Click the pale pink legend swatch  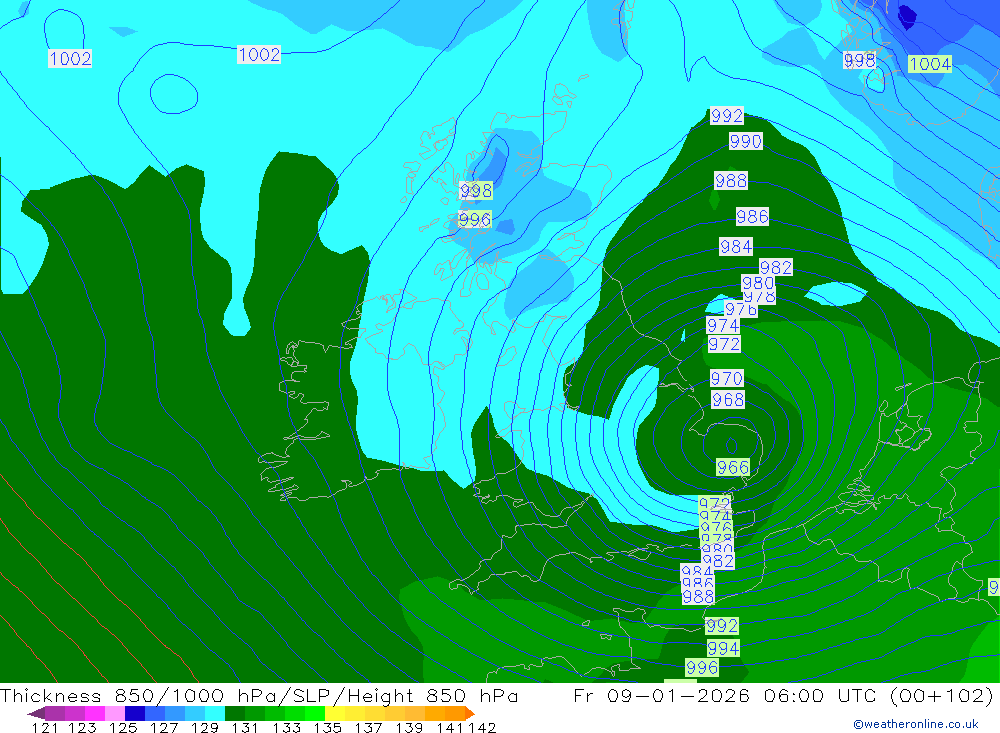[115, 713]
